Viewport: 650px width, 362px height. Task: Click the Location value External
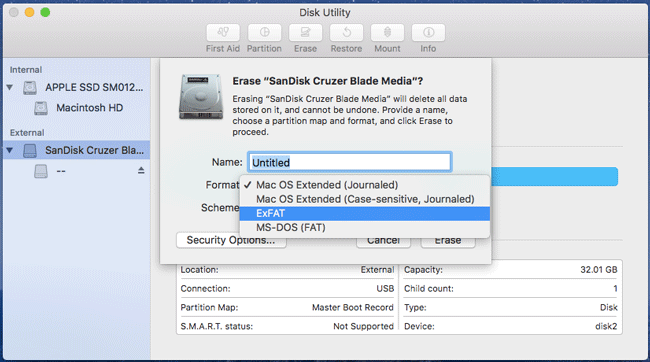click(x=377, y=270)
